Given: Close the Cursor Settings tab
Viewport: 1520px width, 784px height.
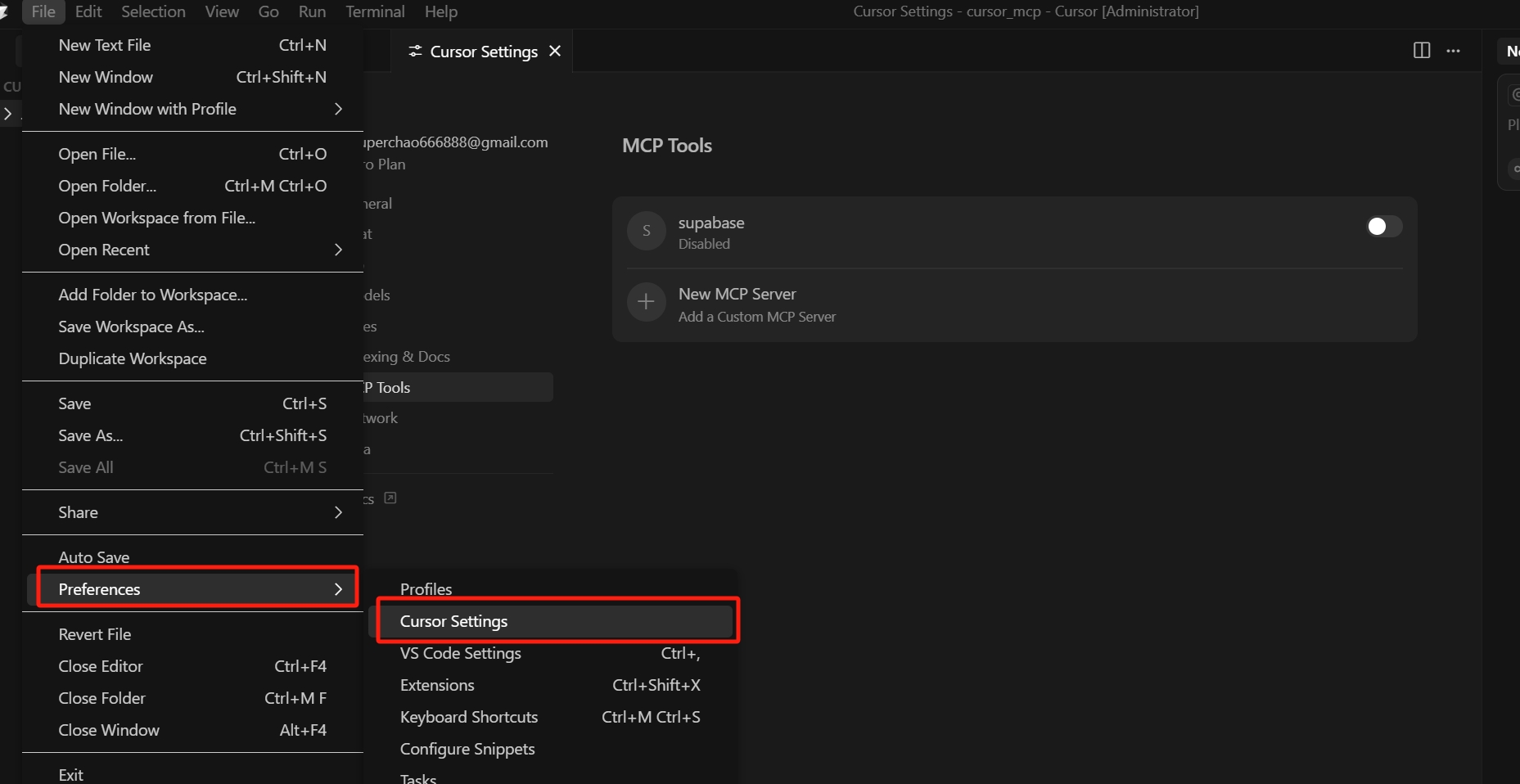Looking at the screenshot, I should (x=555, y=51).
